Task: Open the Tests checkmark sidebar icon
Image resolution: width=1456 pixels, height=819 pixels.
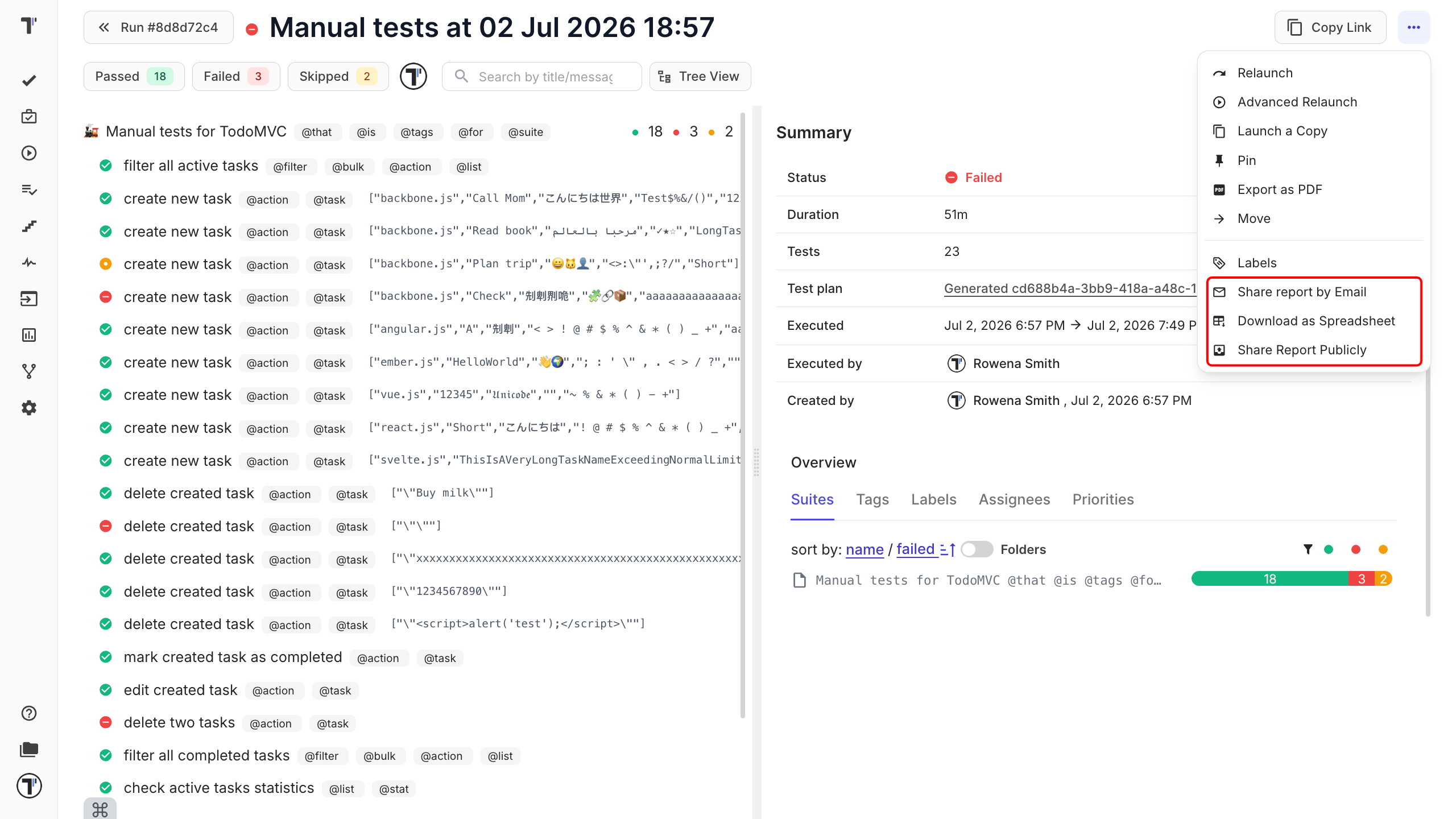Action: click(x=29, y=80)
